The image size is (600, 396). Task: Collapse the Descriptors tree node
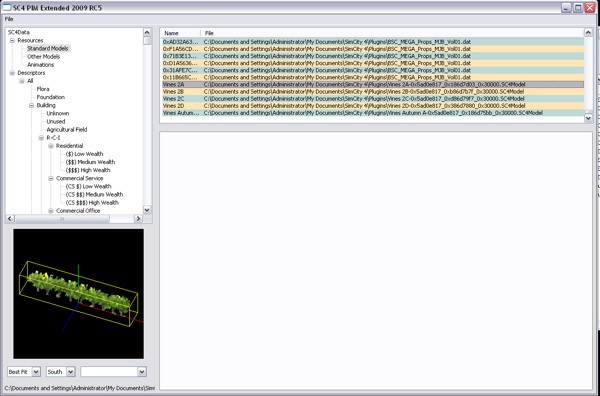[x=12, y=73]
